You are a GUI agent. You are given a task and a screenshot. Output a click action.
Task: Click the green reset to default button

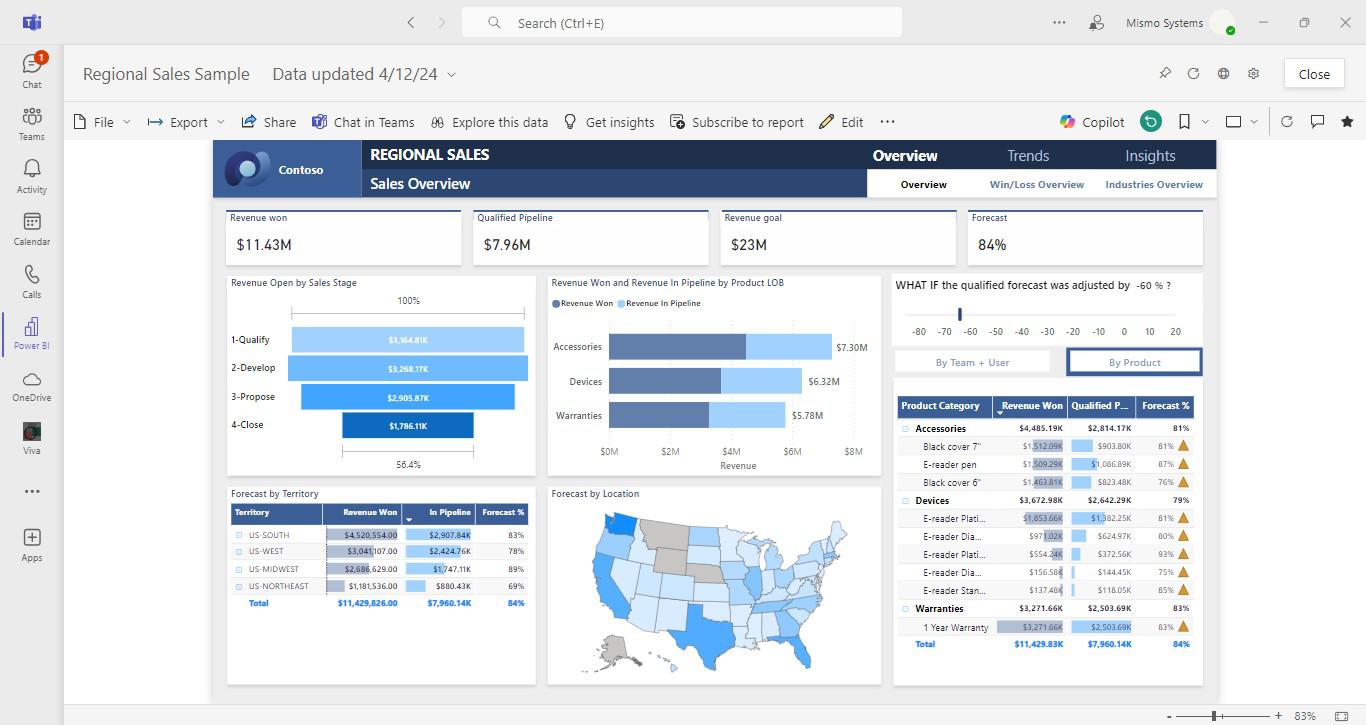[x=1151, y=122]
